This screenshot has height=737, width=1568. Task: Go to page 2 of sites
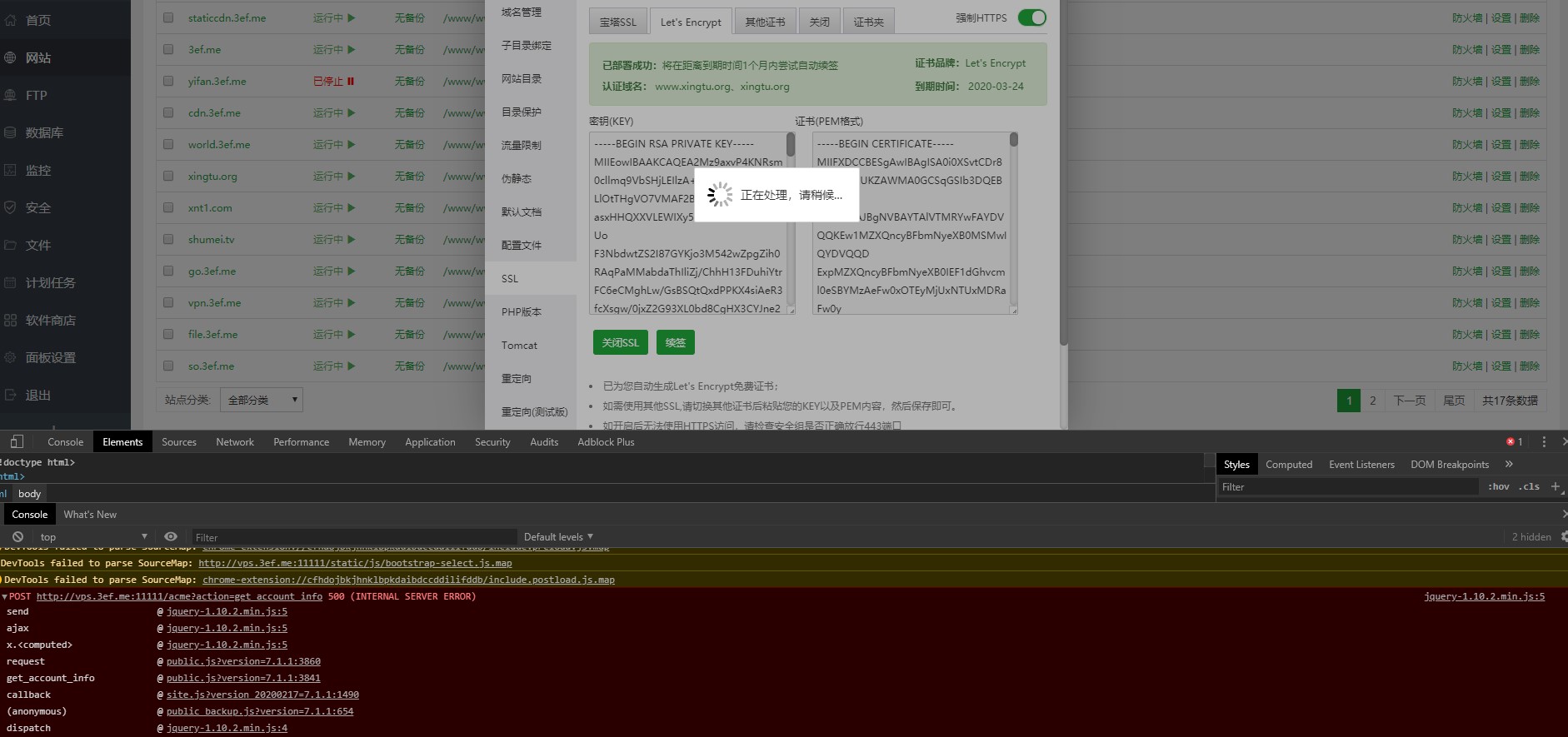coord(1373,401)
